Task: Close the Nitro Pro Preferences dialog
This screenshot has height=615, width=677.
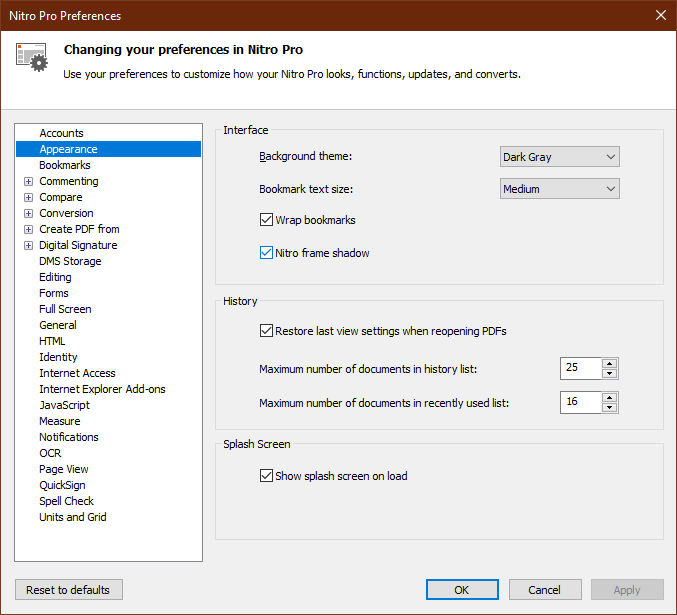Action: [x=661, y=16]
